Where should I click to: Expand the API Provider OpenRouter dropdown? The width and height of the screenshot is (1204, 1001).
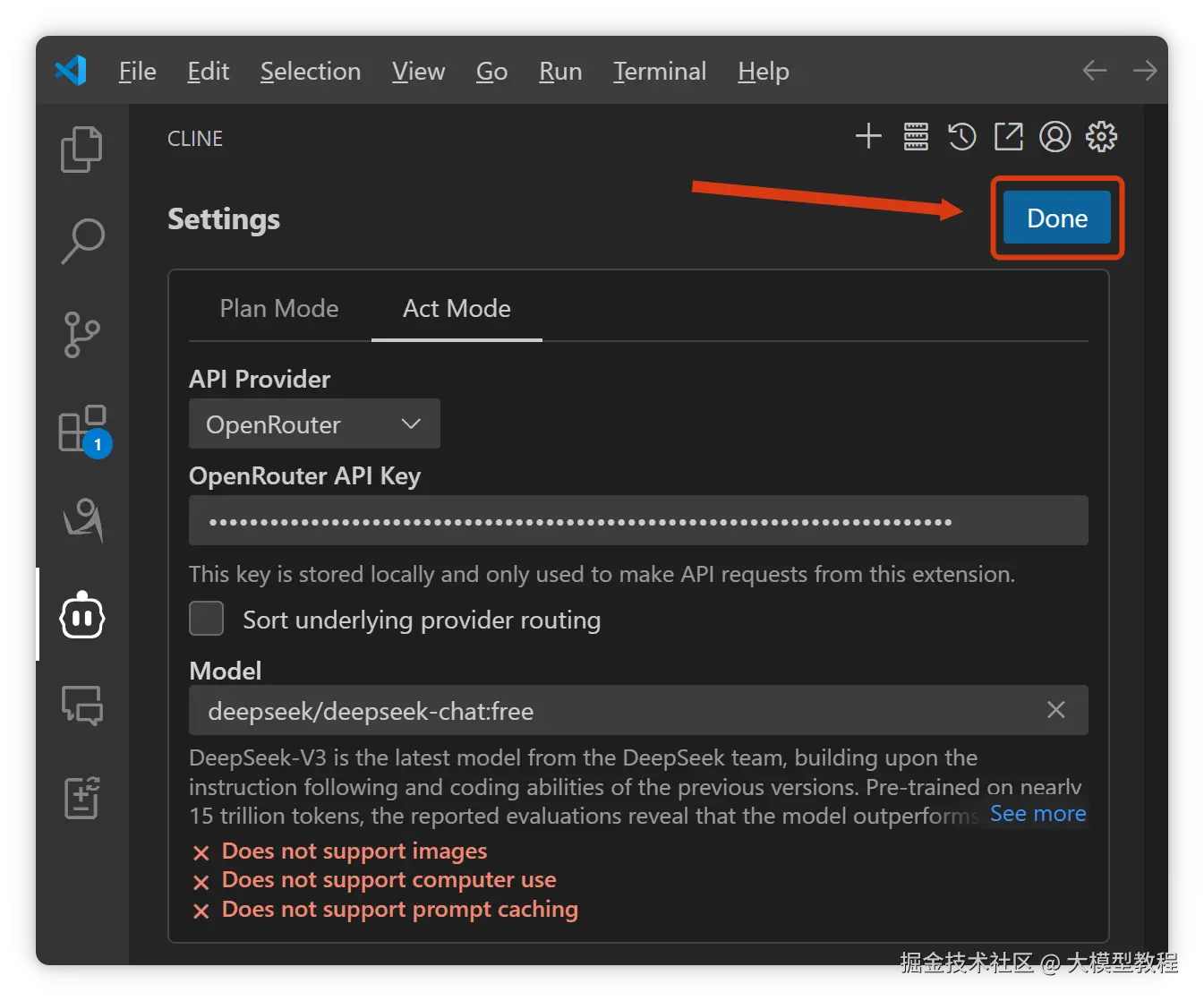click(x=314, y=424)
